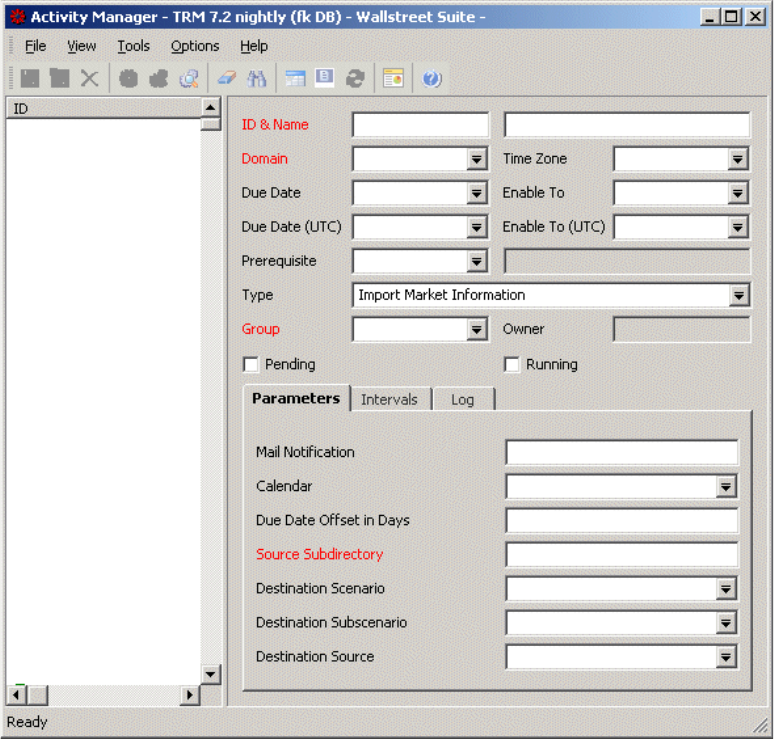Click the form view toolbar icon

(x=324, y=78)
